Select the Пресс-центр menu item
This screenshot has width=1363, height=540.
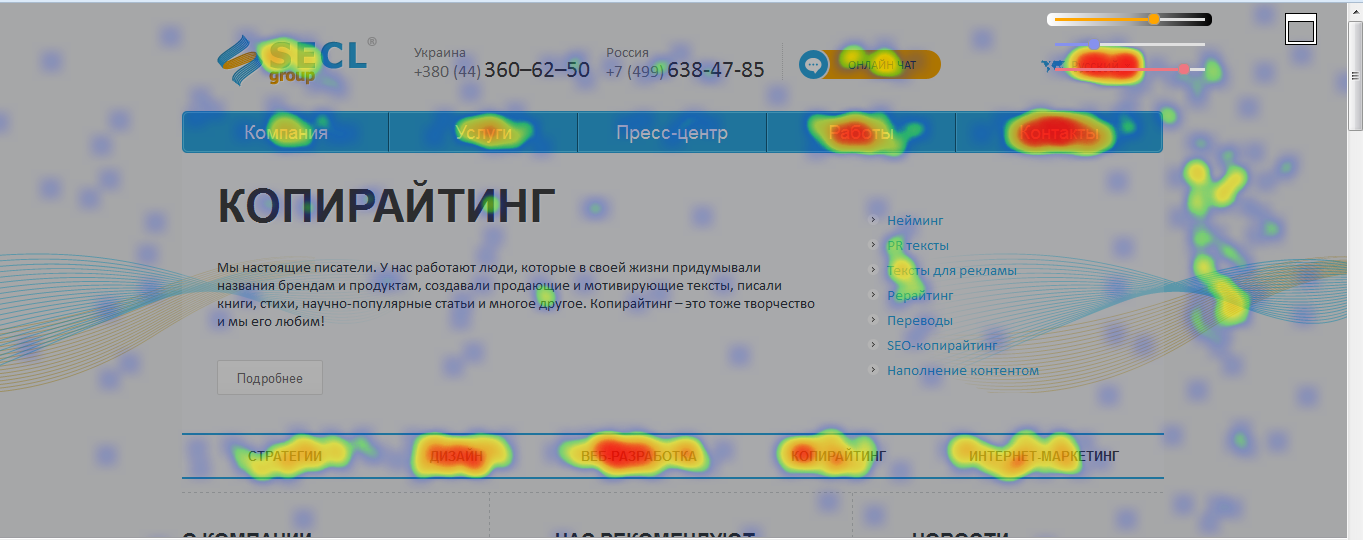(672, 133)
